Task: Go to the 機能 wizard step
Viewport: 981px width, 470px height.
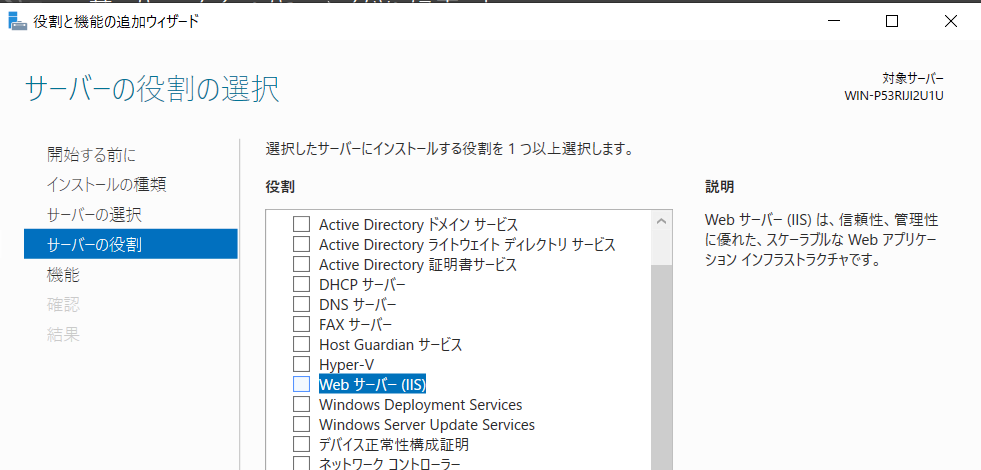Action: click(63, 275)
